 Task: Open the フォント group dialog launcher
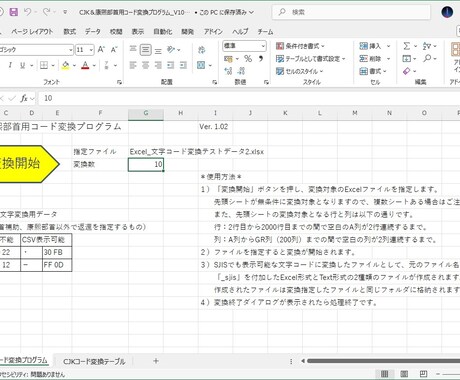tap(119, 82)
